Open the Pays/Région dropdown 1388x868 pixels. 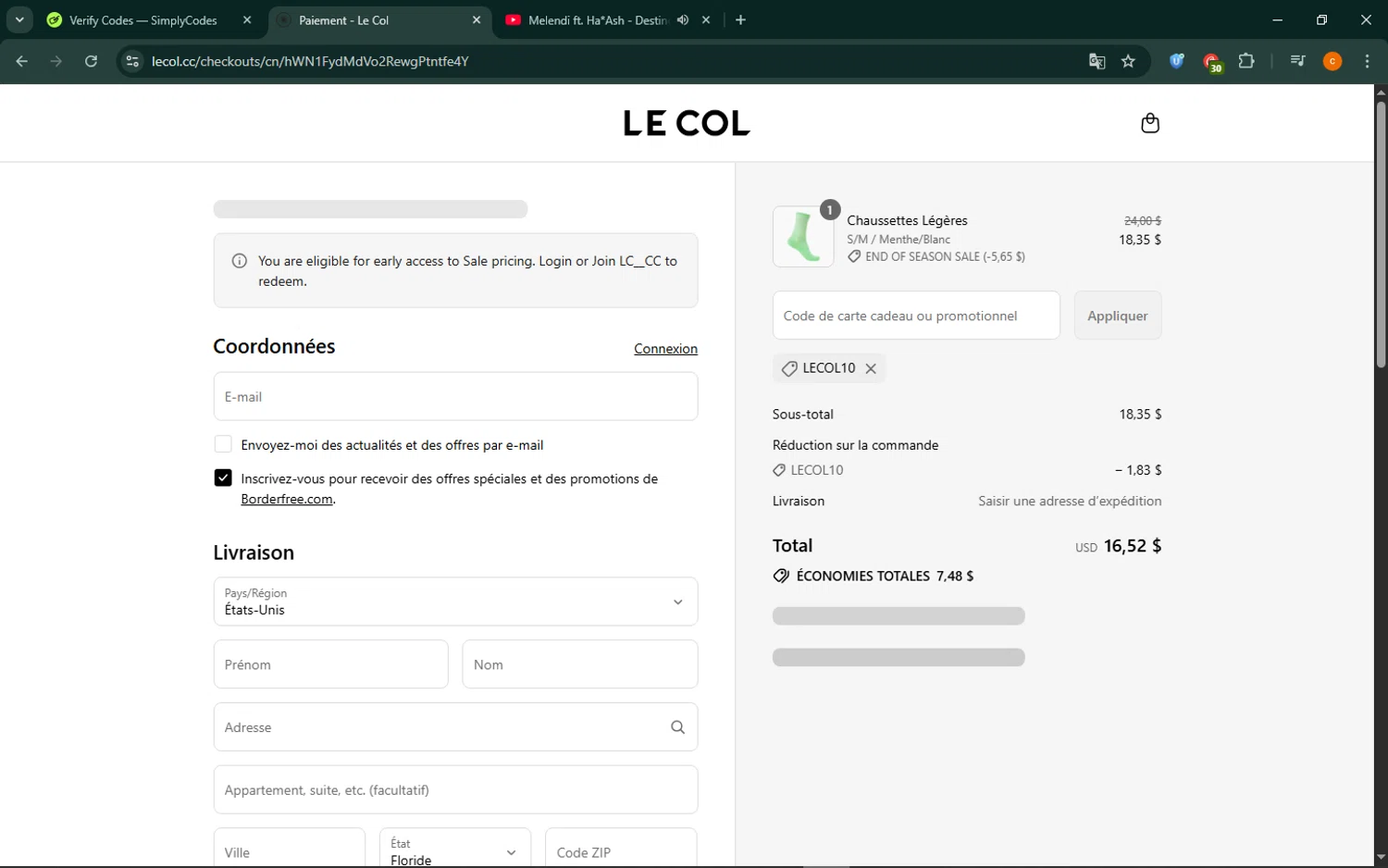point(455,601)
